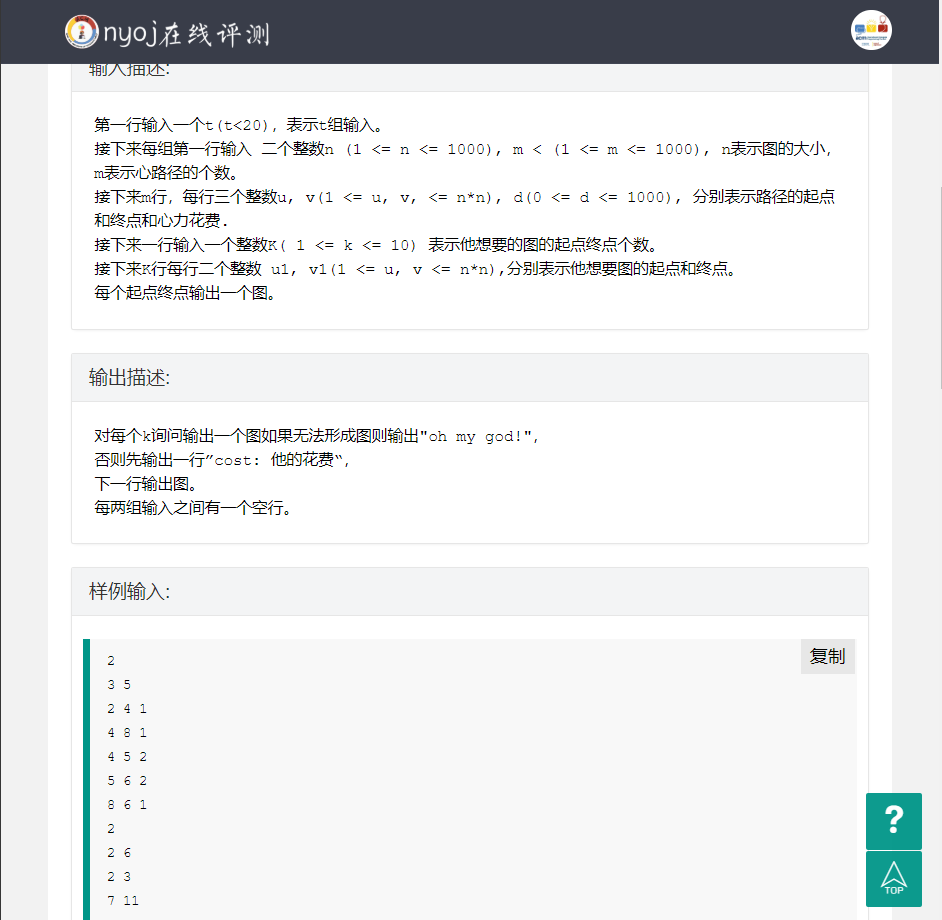Image resolution: width=942 pixels, height=920 pixels.
Task: Click sample input line '3 5'
Action: pos(119,684)
